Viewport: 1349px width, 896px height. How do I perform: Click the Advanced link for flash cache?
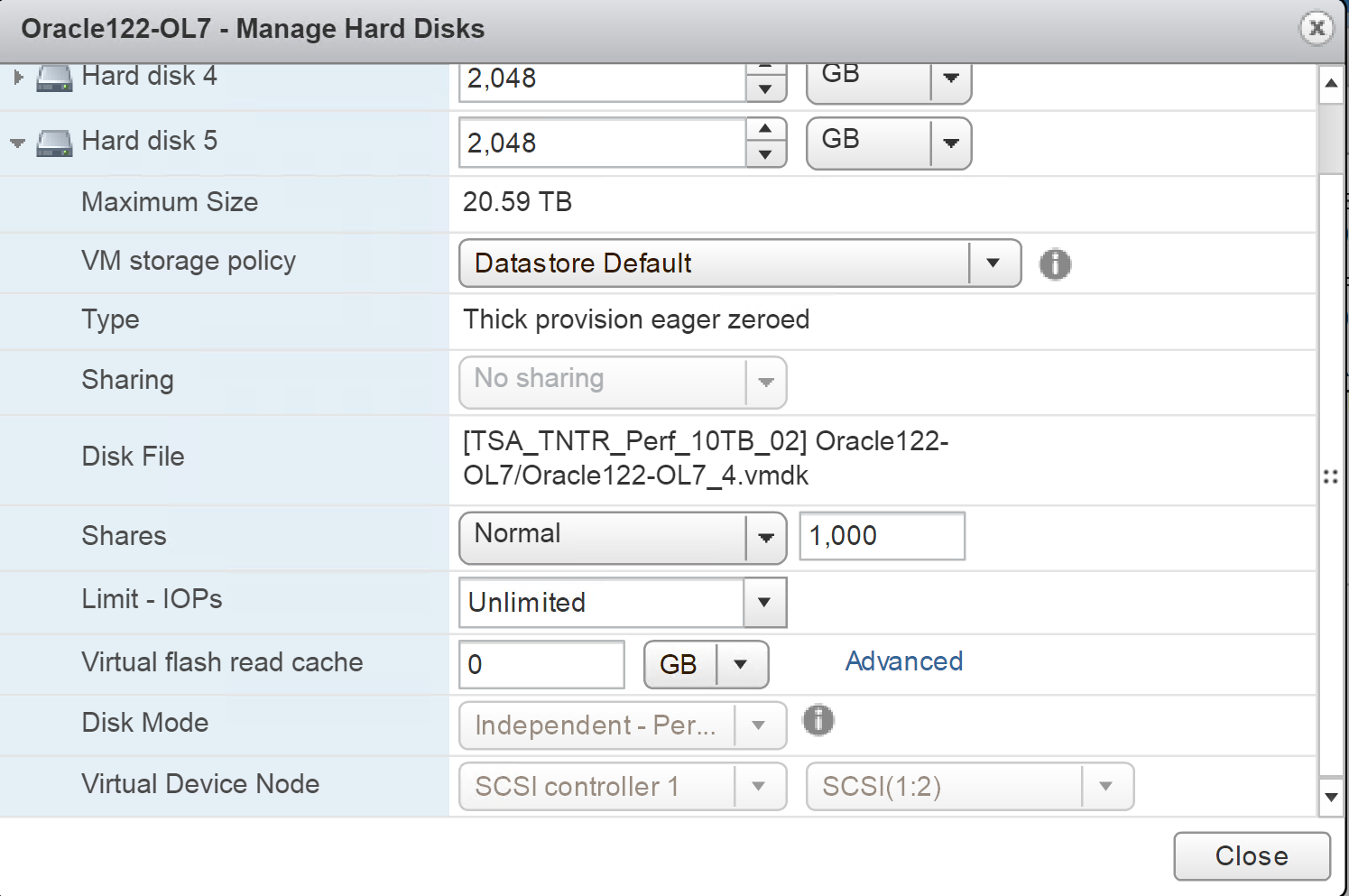point(903,661)
